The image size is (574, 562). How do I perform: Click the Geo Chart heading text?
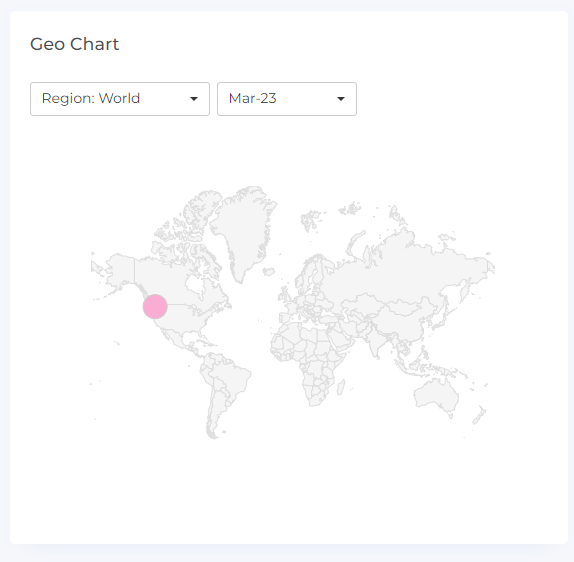pos(75,44)
